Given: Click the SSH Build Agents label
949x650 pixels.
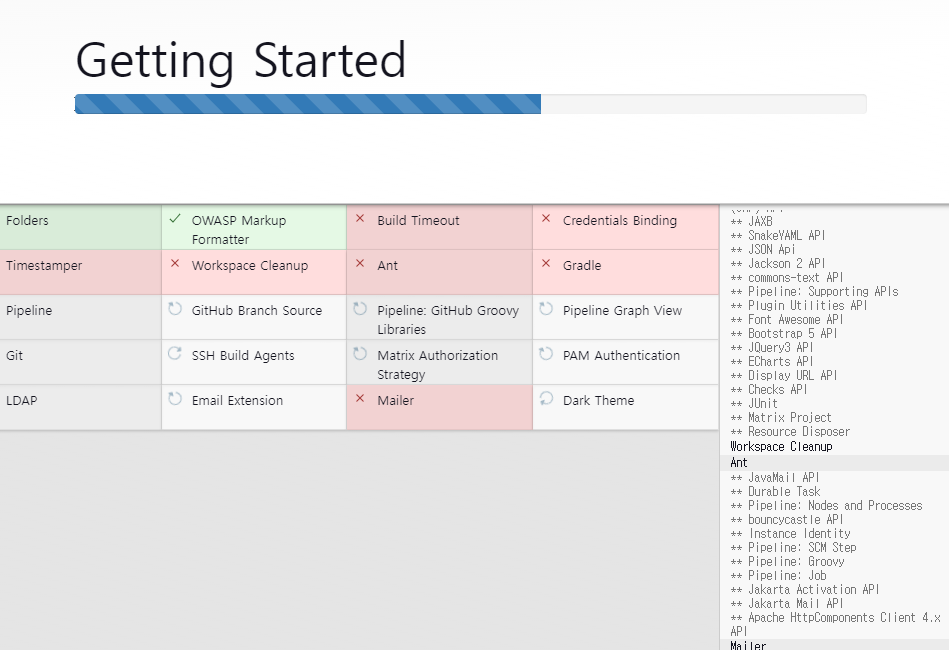Looking at the screenshot, I should (243, 356).
